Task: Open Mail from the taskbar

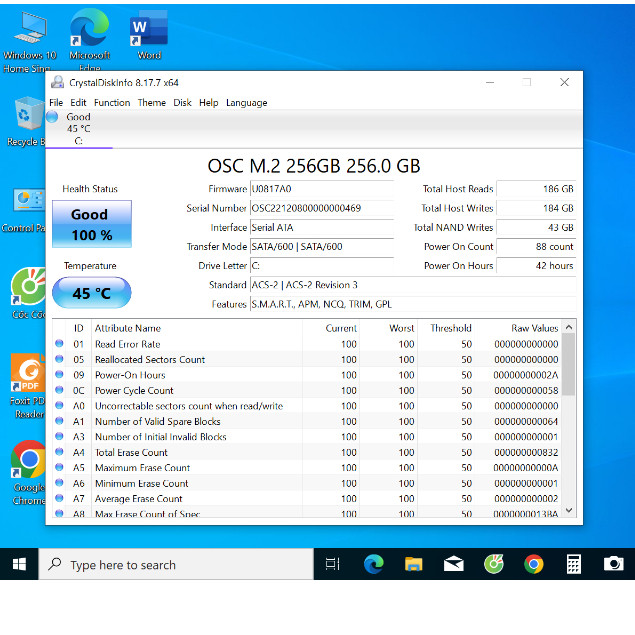Action: point(454,564)
